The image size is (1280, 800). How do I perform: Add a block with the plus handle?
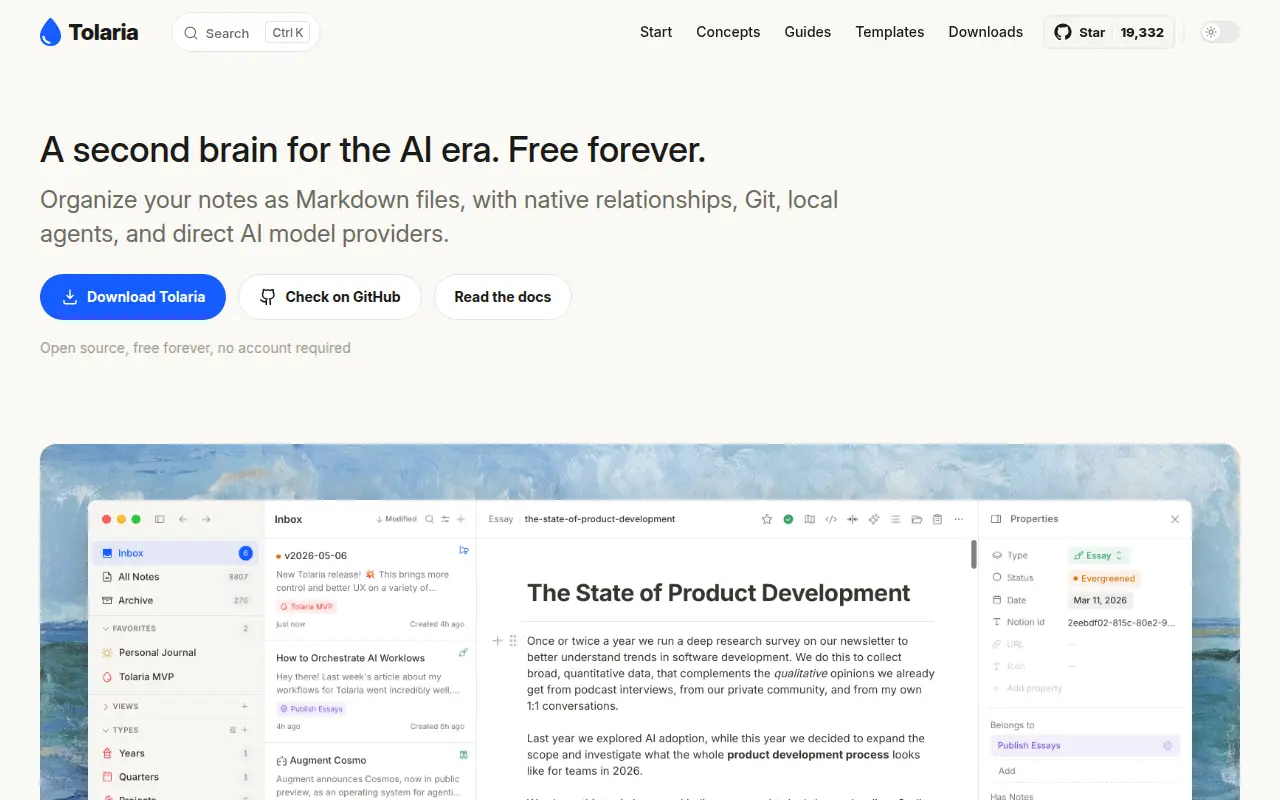[x=497, y=641]
